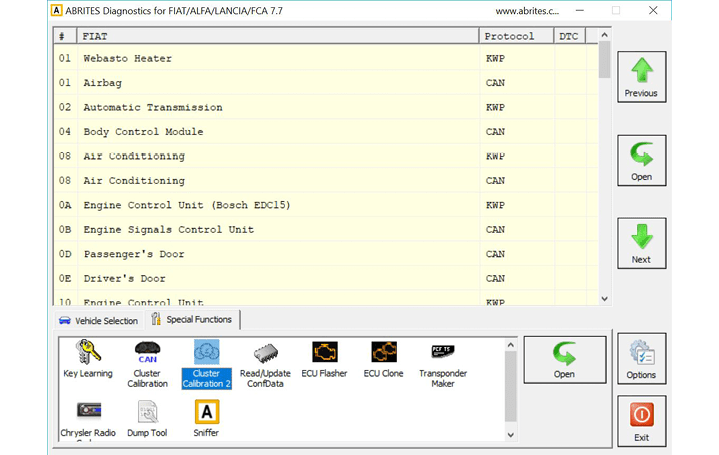The height and width of the screenshot is (455, 719).
Task: Click the Open button beside the function list
Action: [x=564, y=360]
